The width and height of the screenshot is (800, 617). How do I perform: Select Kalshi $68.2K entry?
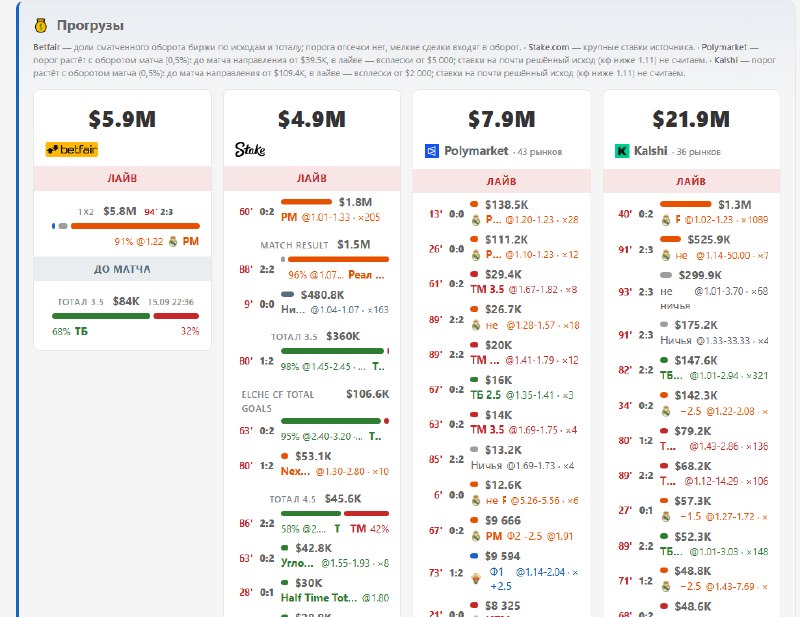click(691, 473)
